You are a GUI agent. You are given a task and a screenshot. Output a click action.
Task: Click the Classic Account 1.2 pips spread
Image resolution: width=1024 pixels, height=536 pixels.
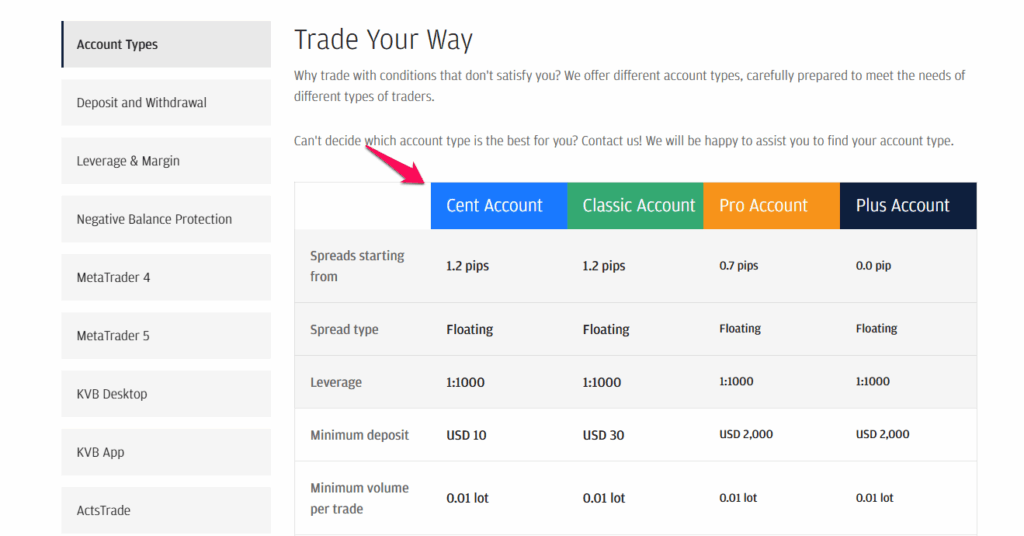tap(604, 266)
